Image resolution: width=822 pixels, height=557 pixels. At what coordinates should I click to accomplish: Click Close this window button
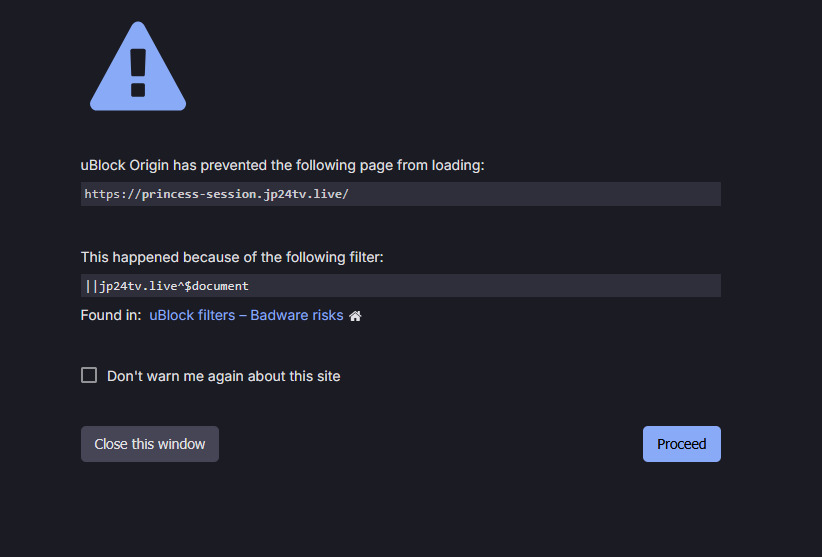pos(150,444)
